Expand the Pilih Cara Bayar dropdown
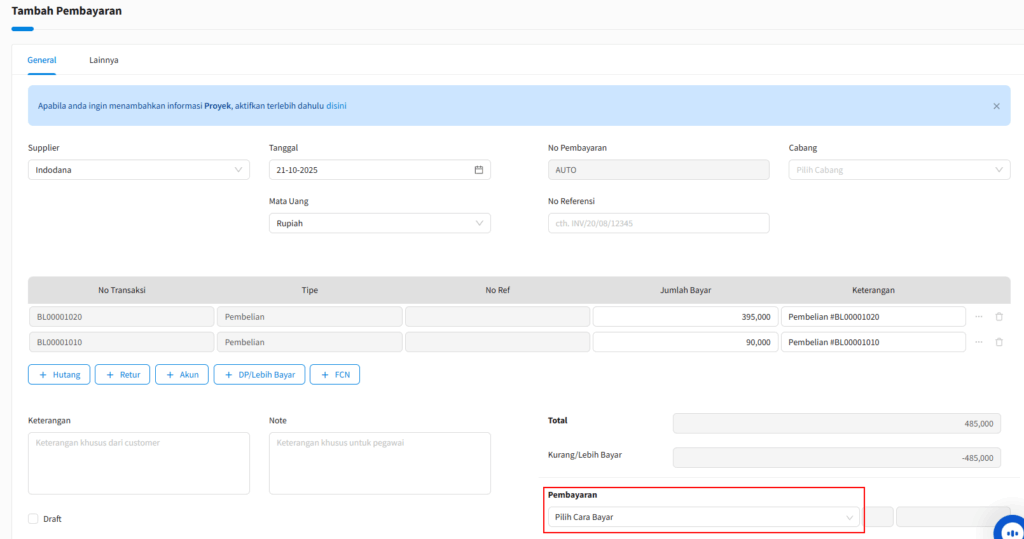The image size is (1024, 539). pos(703,517)
